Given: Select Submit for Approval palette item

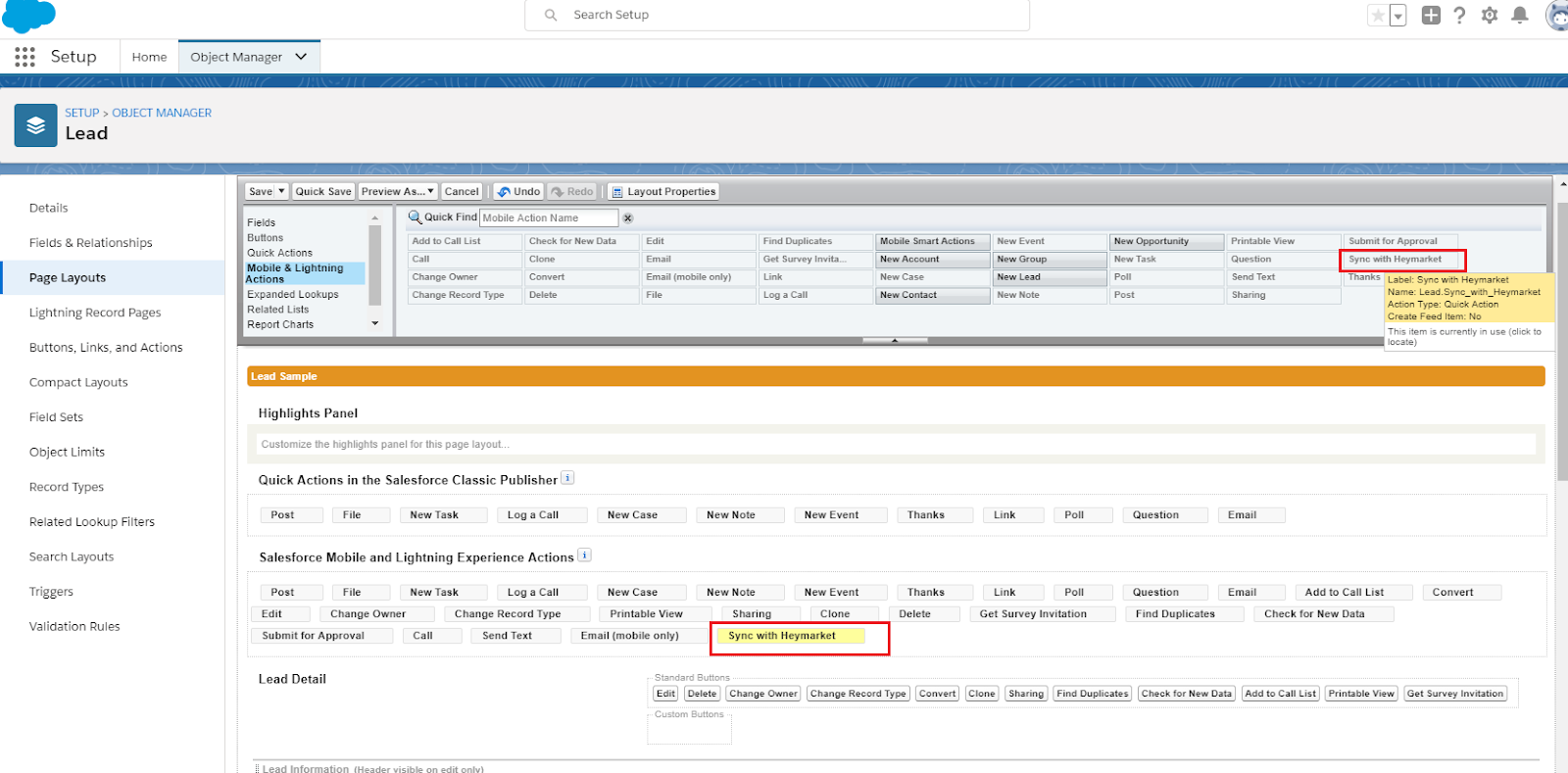Looking at the screenshot, I should tap(1401, 241).
